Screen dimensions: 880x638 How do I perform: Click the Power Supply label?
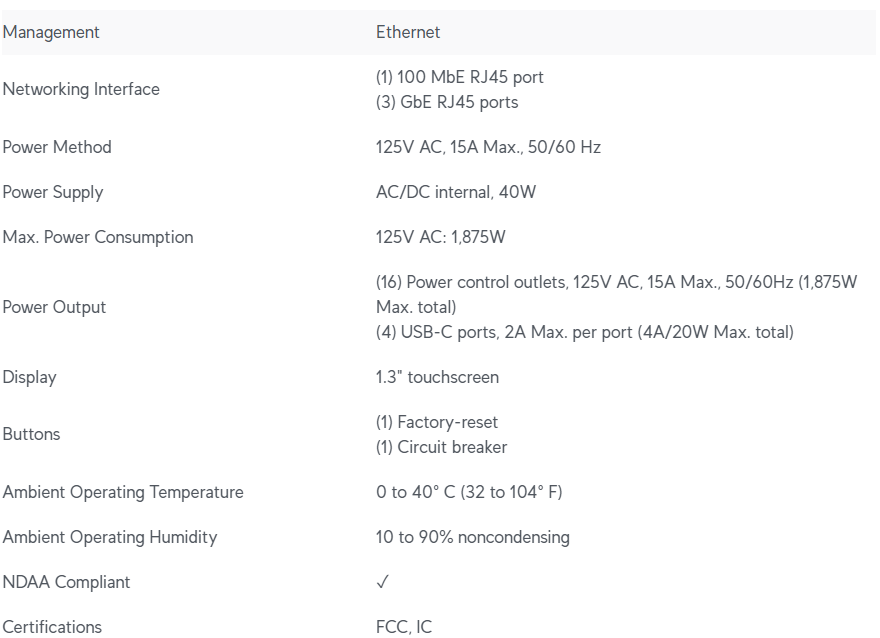pyautogui.click(x=53, y=192)
